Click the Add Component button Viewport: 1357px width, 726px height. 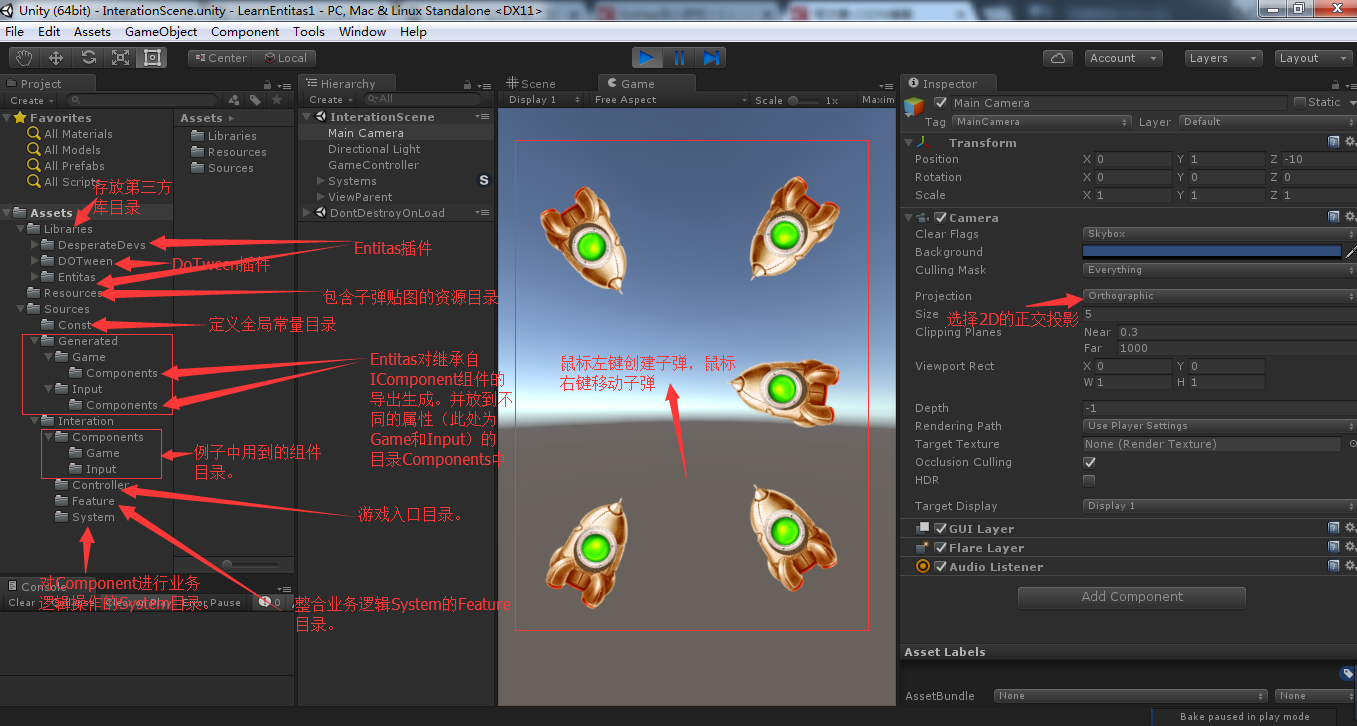[x=1132, y=597]
